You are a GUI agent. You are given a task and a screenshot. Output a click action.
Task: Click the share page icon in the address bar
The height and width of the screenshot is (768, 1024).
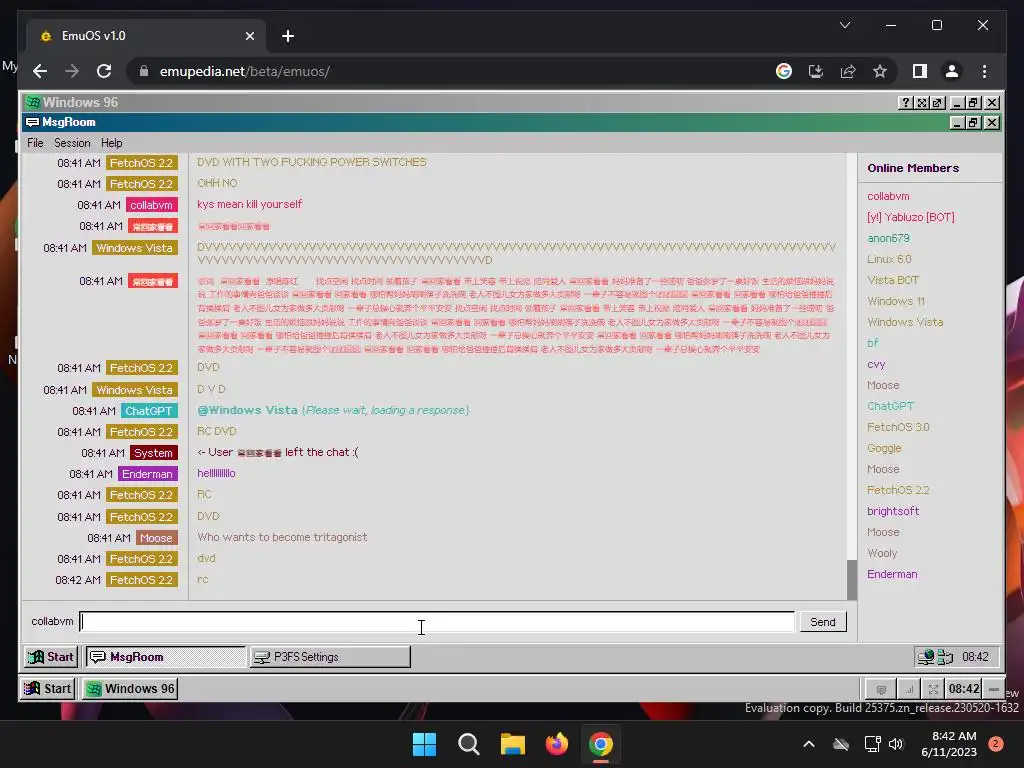[848, 71]
